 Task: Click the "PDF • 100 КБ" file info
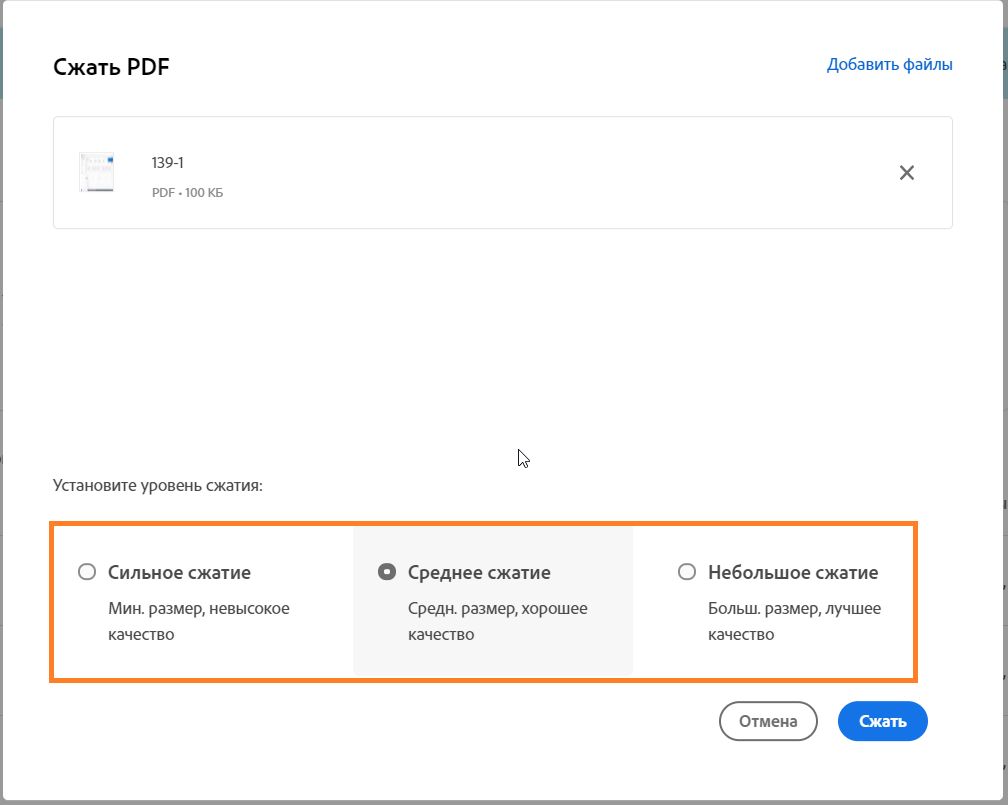pyautogui.click(x=187, y=192)
